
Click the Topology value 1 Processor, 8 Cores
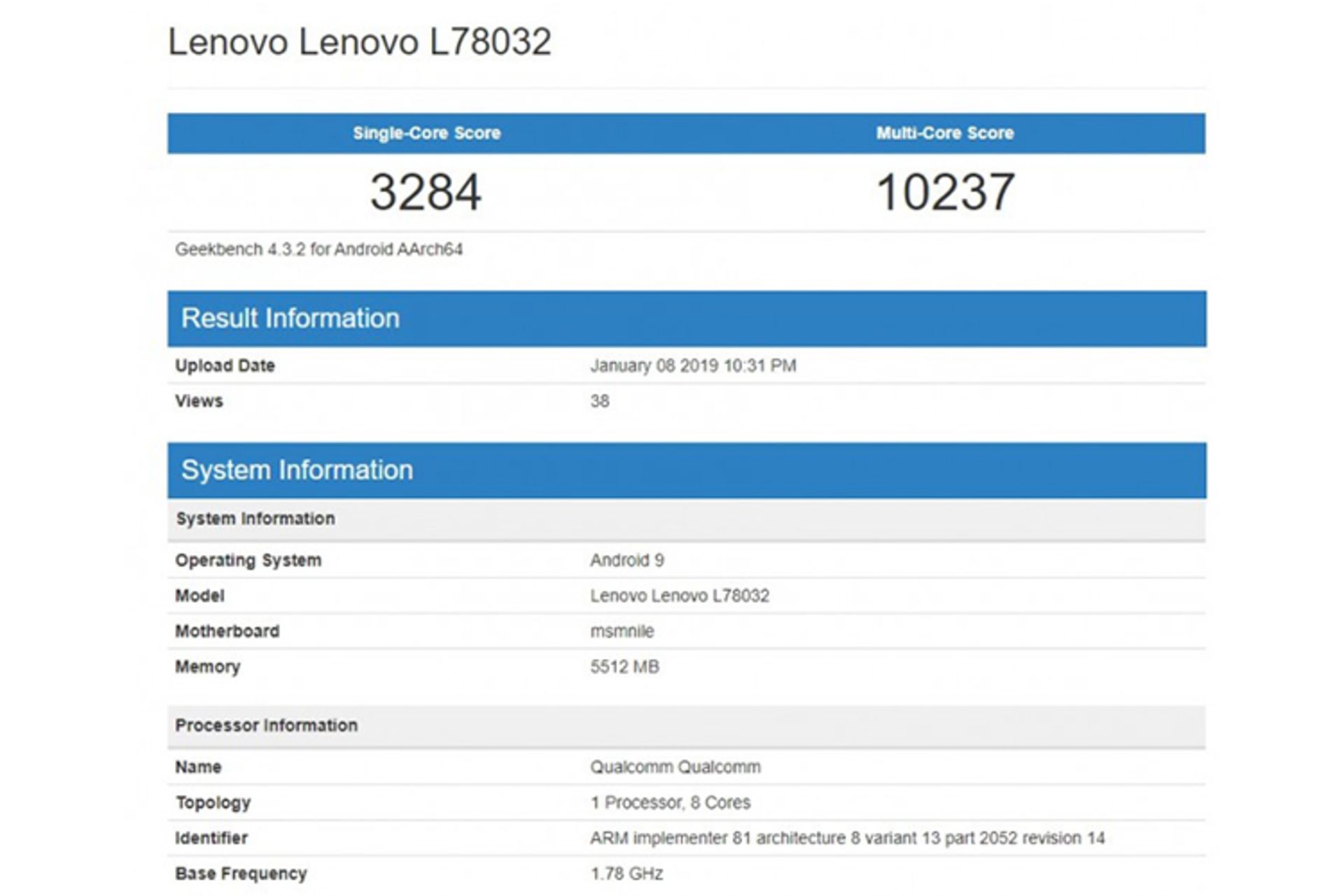(x=670, y=803)
